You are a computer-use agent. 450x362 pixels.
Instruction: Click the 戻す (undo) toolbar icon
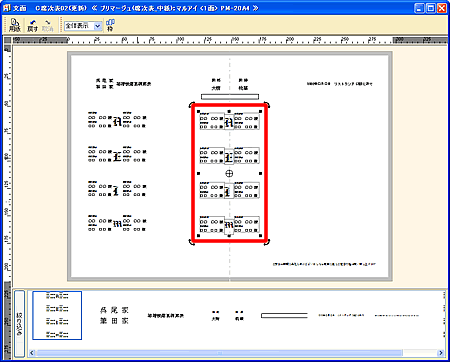tap(32, 25)
